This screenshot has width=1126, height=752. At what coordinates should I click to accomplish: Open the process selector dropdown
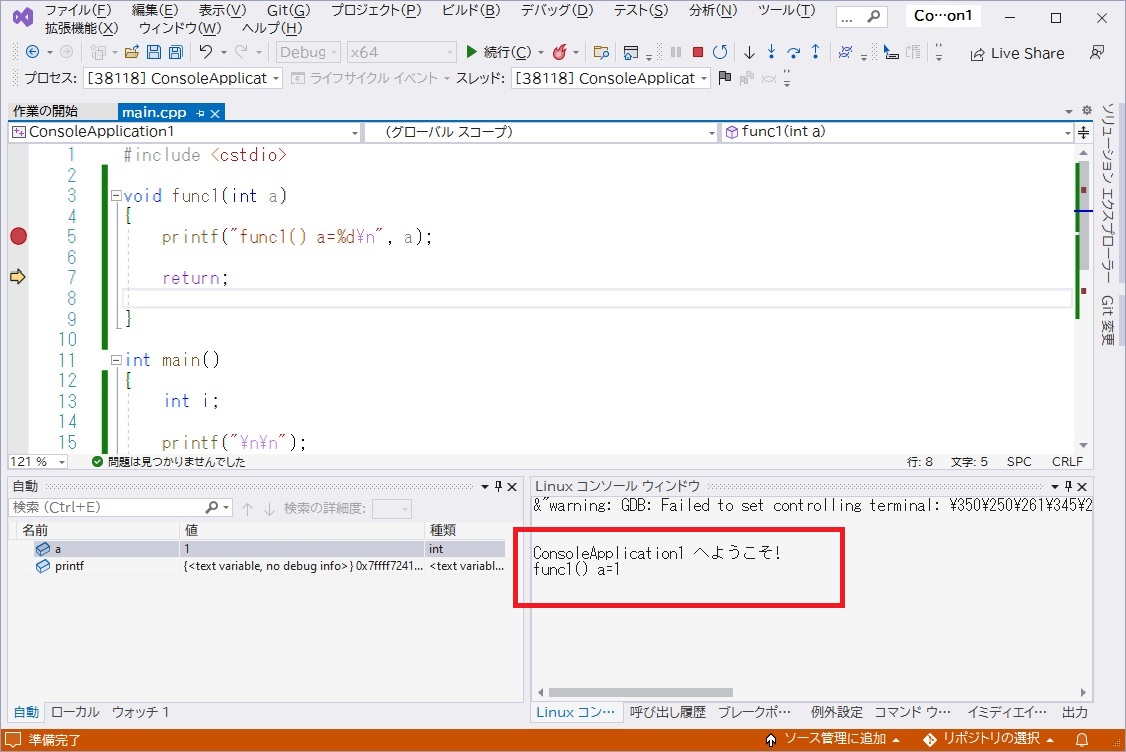[183, 78]
